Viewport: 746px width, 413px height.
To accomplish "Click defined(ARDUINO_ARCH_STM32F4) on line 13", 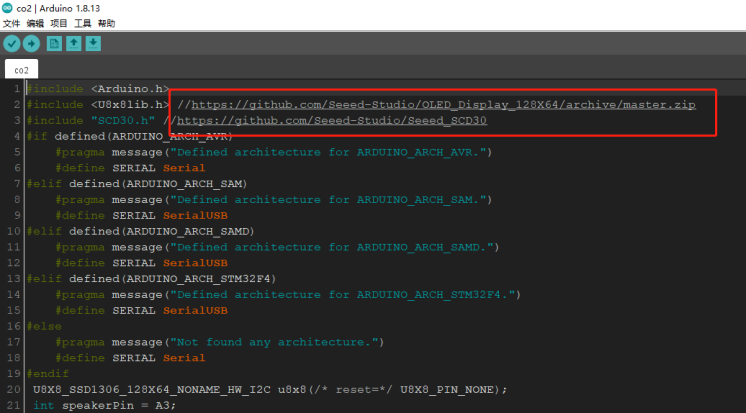I will [x=173, y=279].
